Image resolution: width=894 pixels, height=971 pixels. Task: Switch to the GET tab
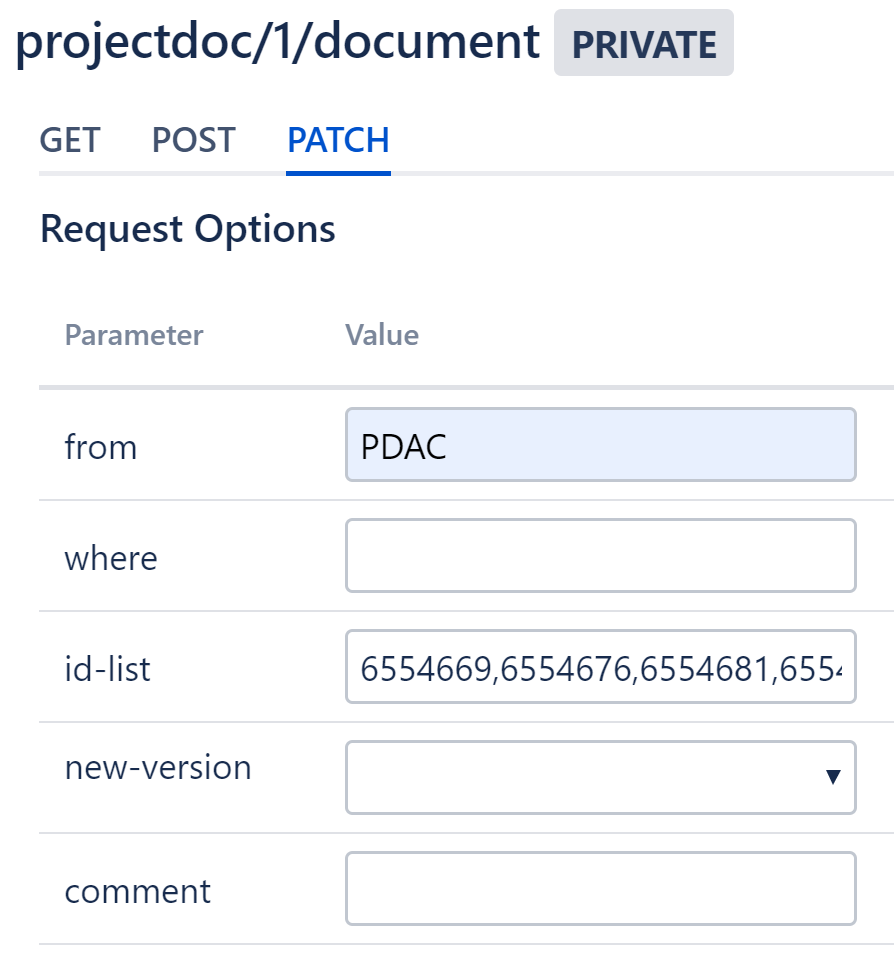click(x=70, y=140)
